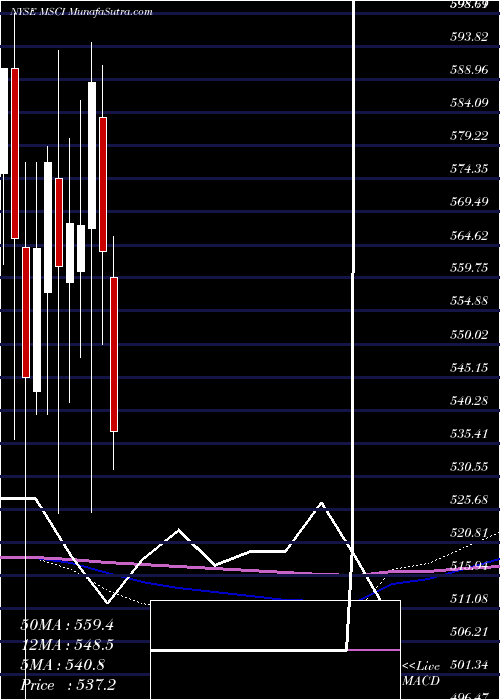The image size is (500, 700).
Task: Select the 515.94 price axis label
Action: click(468, 566)
